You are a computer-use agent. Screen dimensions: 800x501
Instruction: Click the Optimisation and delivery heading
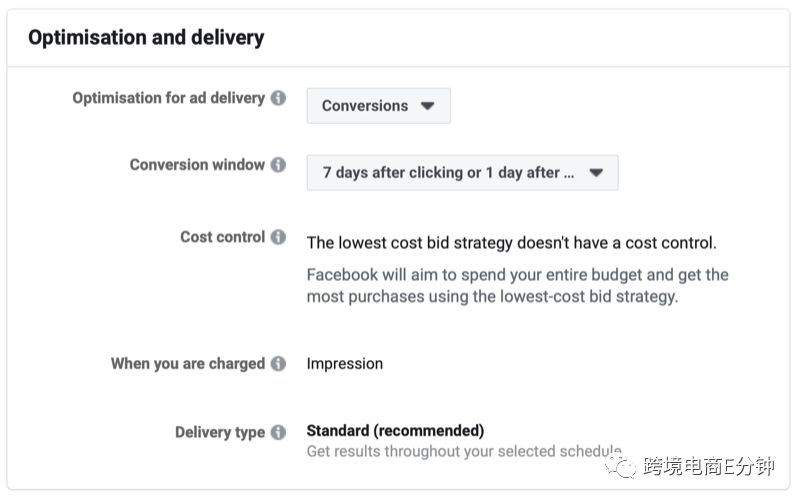point(146,37)
